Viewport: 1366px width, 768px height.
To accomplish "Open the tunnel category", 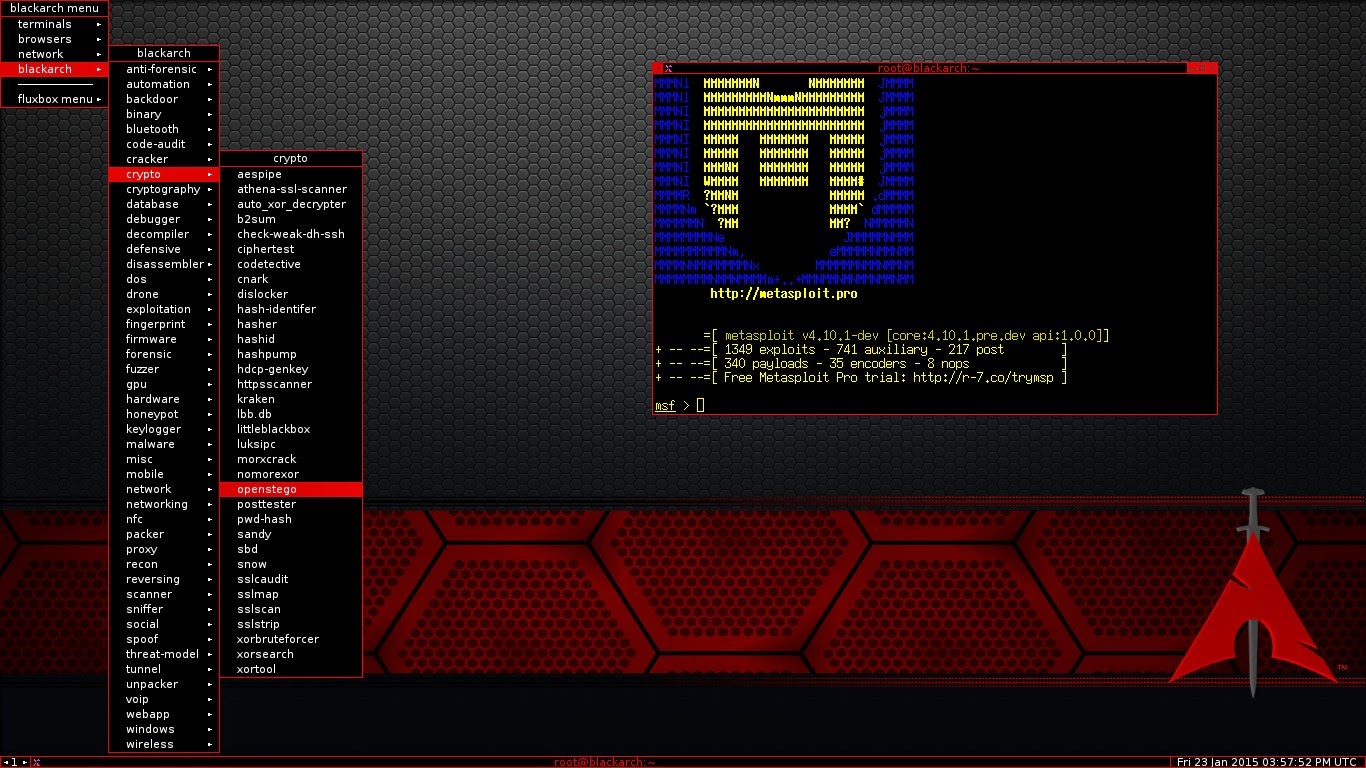I will point(164,669).
